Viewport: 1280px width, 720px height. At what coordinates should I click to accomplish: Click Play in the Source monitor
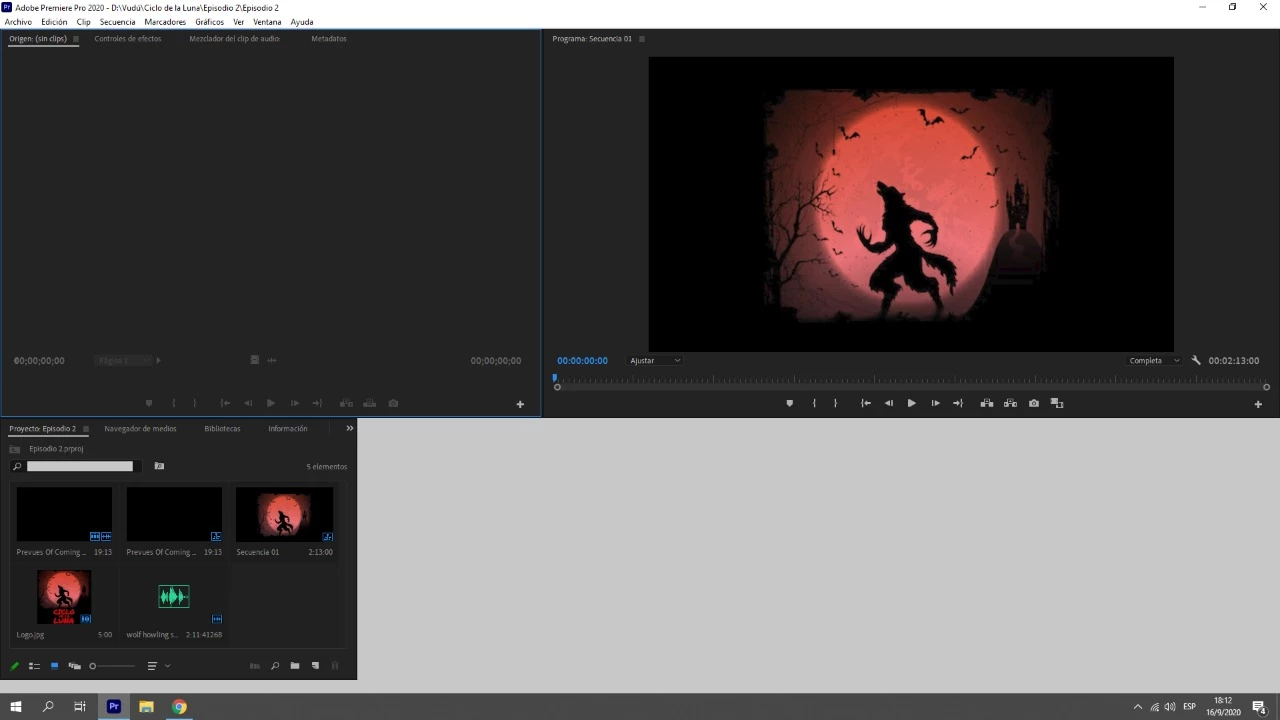(x=270, y=403)
